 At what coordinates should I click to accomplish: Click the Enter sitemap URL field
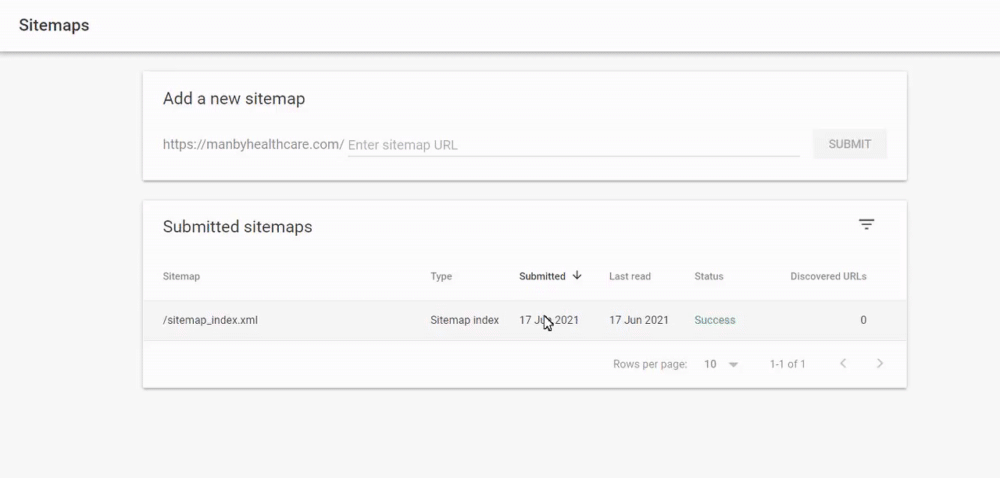[x=573, y=145]
